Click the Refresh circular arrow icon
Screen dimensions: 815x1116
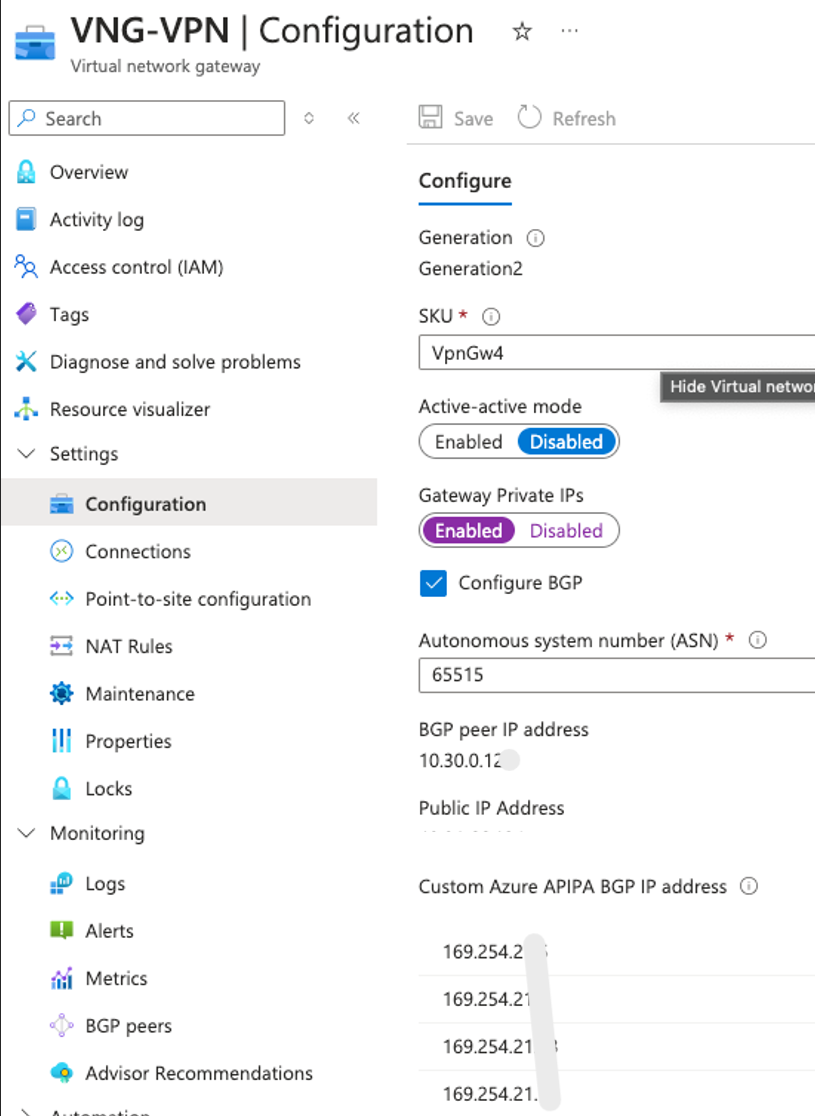529,117
